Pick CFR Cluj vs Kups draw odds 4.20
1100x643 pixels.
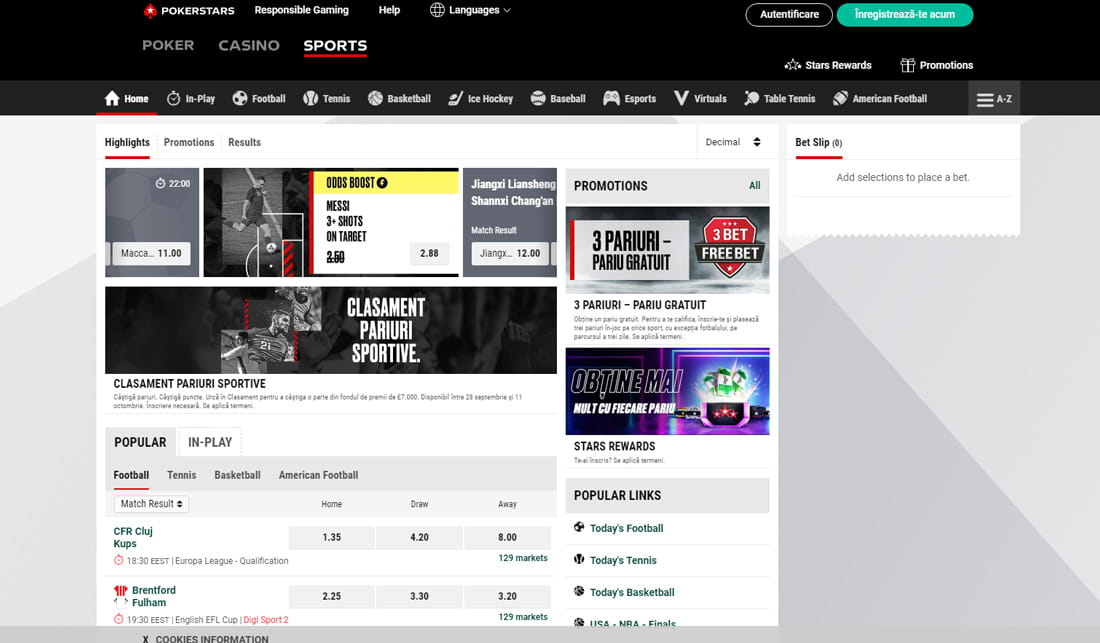(419, 537)
